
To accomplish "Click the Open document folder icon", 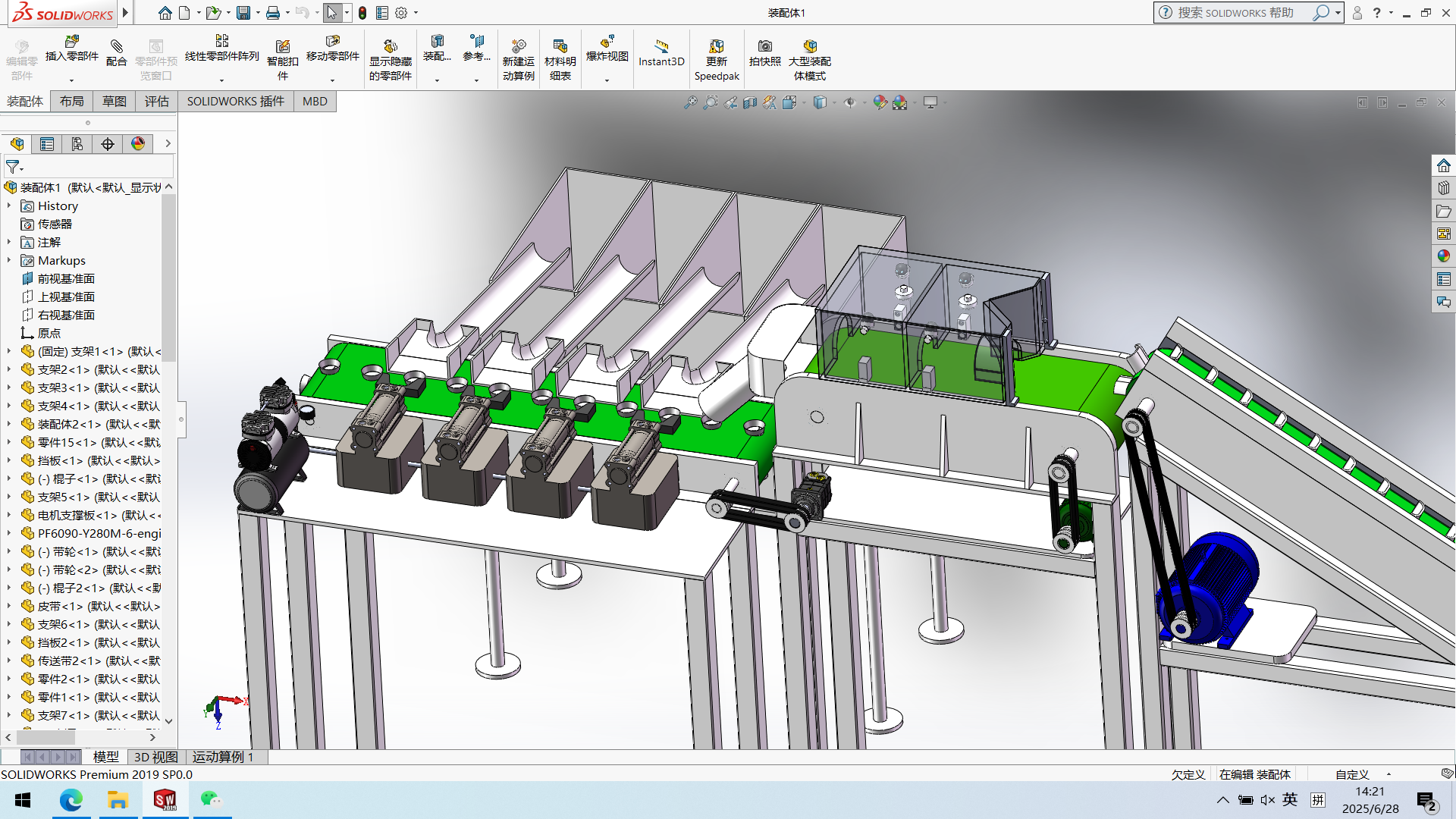I will click(x=213, y=13).
